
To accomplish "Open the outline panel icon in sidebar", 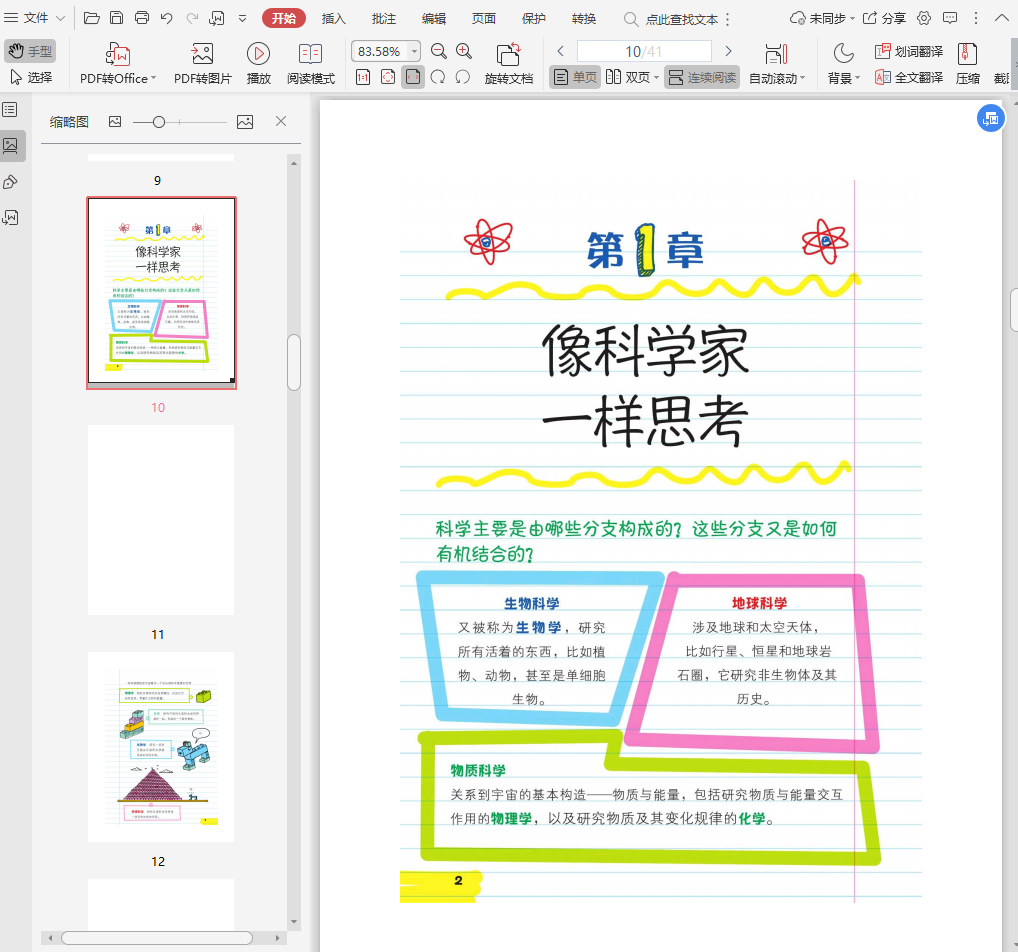I will [x=10, y=110].
